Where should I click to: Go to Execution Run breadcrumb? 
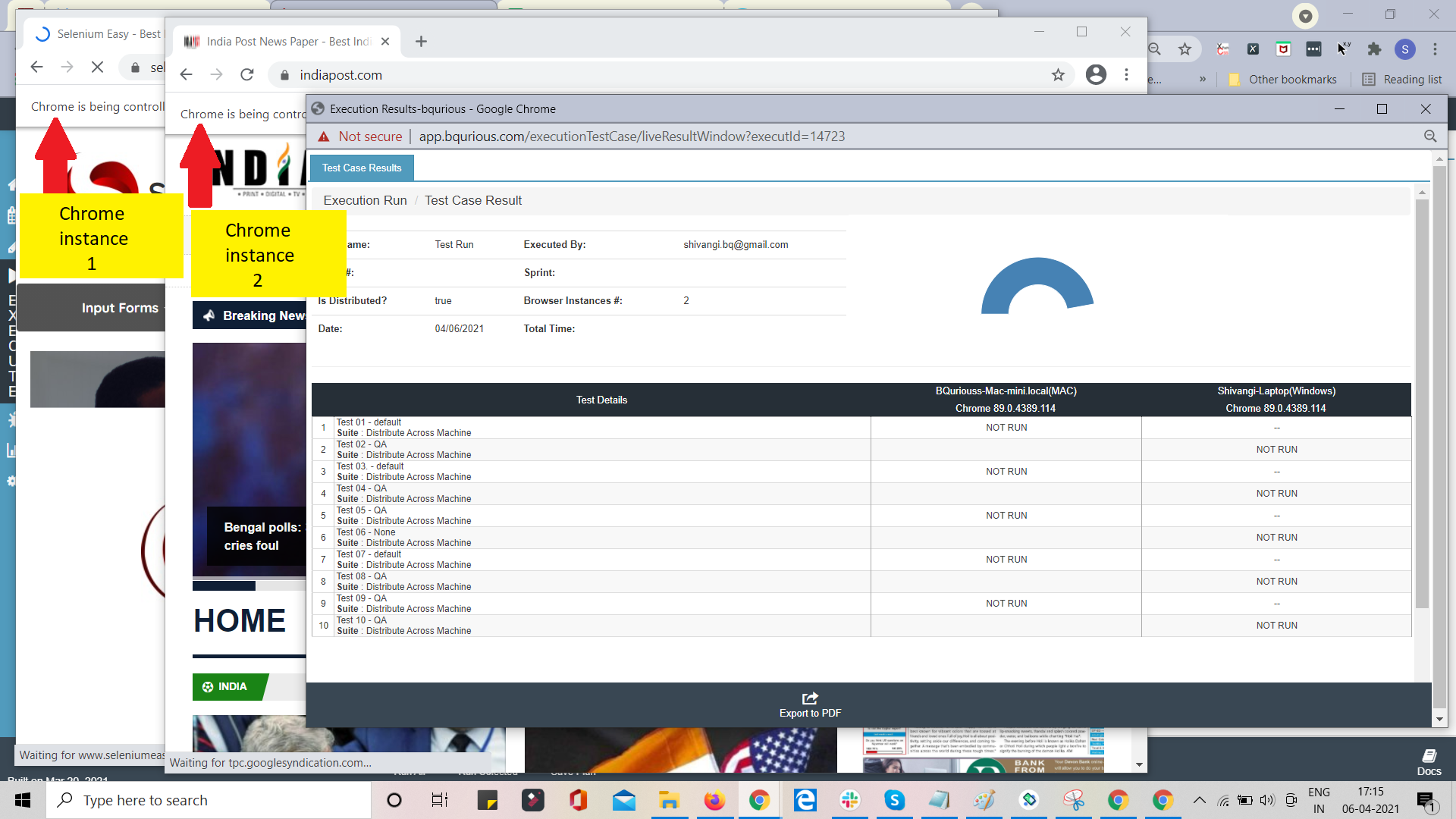[x=365, y=200]
